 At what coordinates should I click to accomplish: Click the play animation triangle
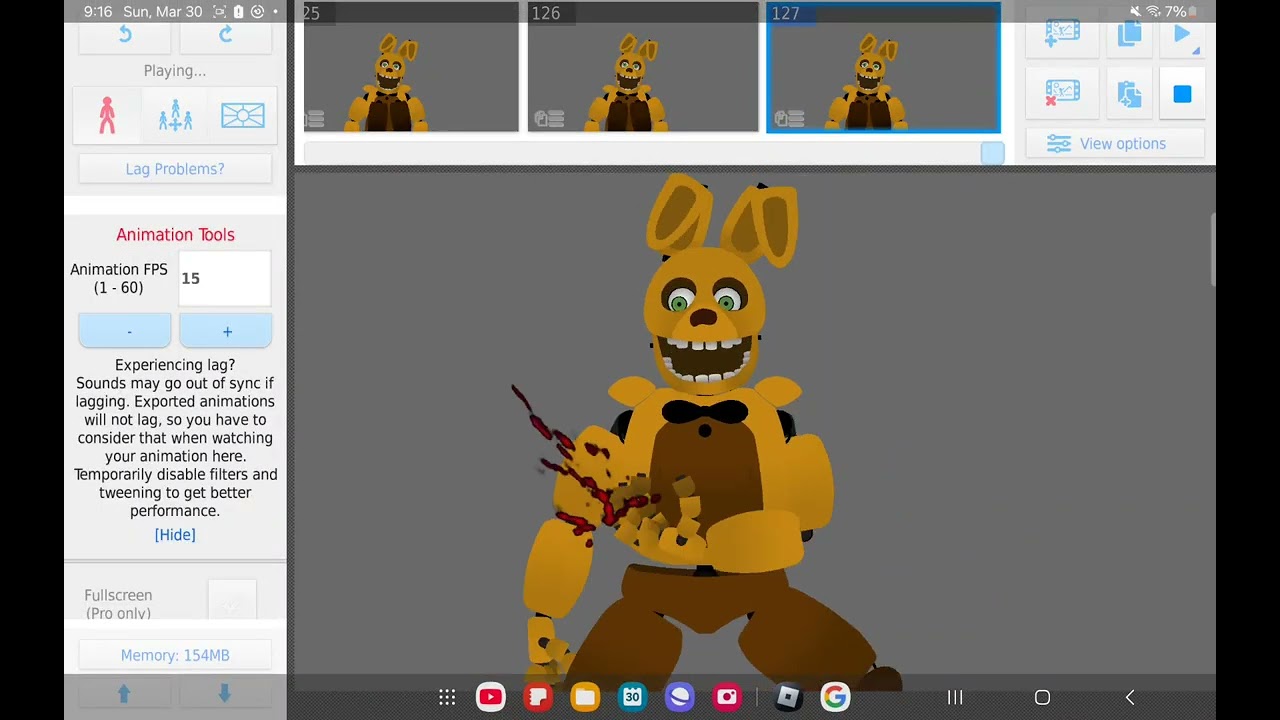click(1183, 34)
